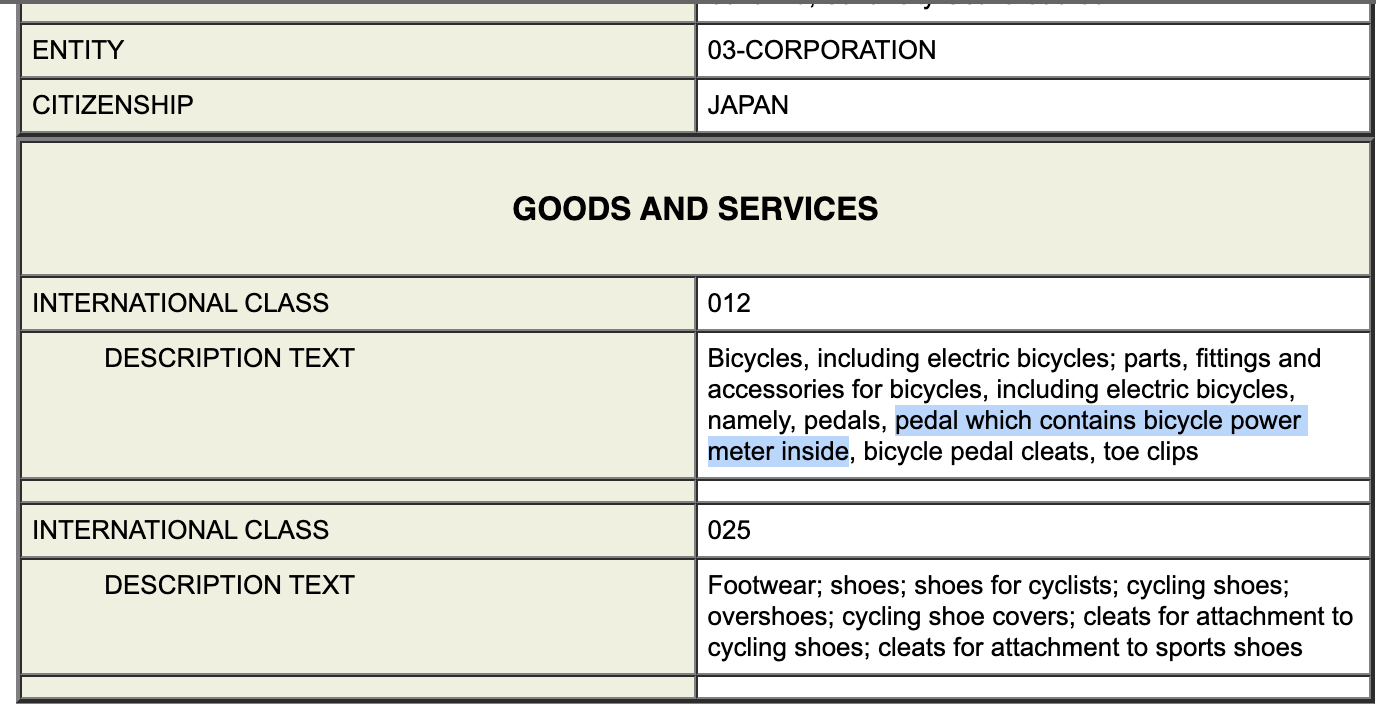Select the JAPAN citizenship value
This screenshot has width=1376, height=704.
(747, 105)
